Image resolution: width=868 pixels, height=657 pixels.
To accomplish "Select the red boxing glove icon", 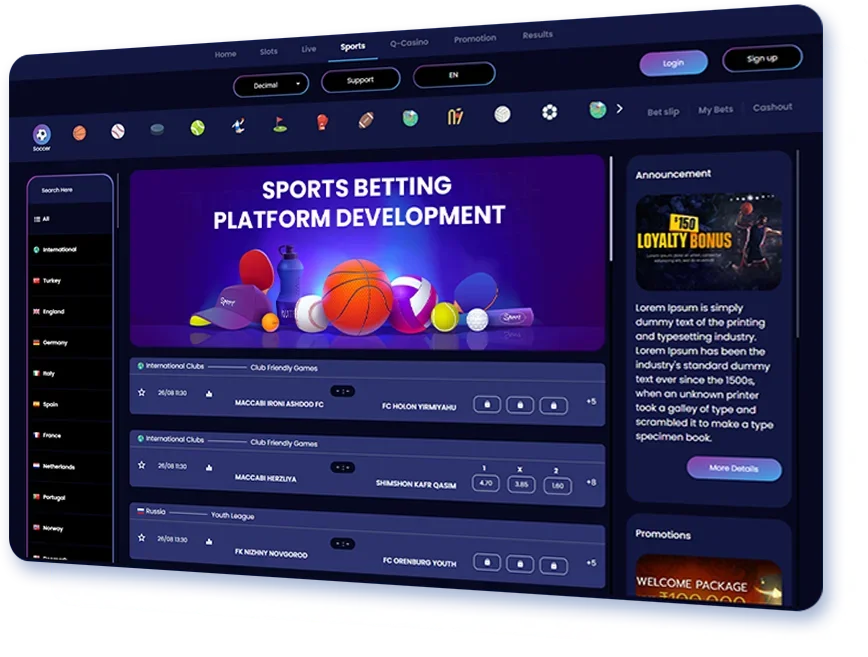I will [x=322, y=121].
